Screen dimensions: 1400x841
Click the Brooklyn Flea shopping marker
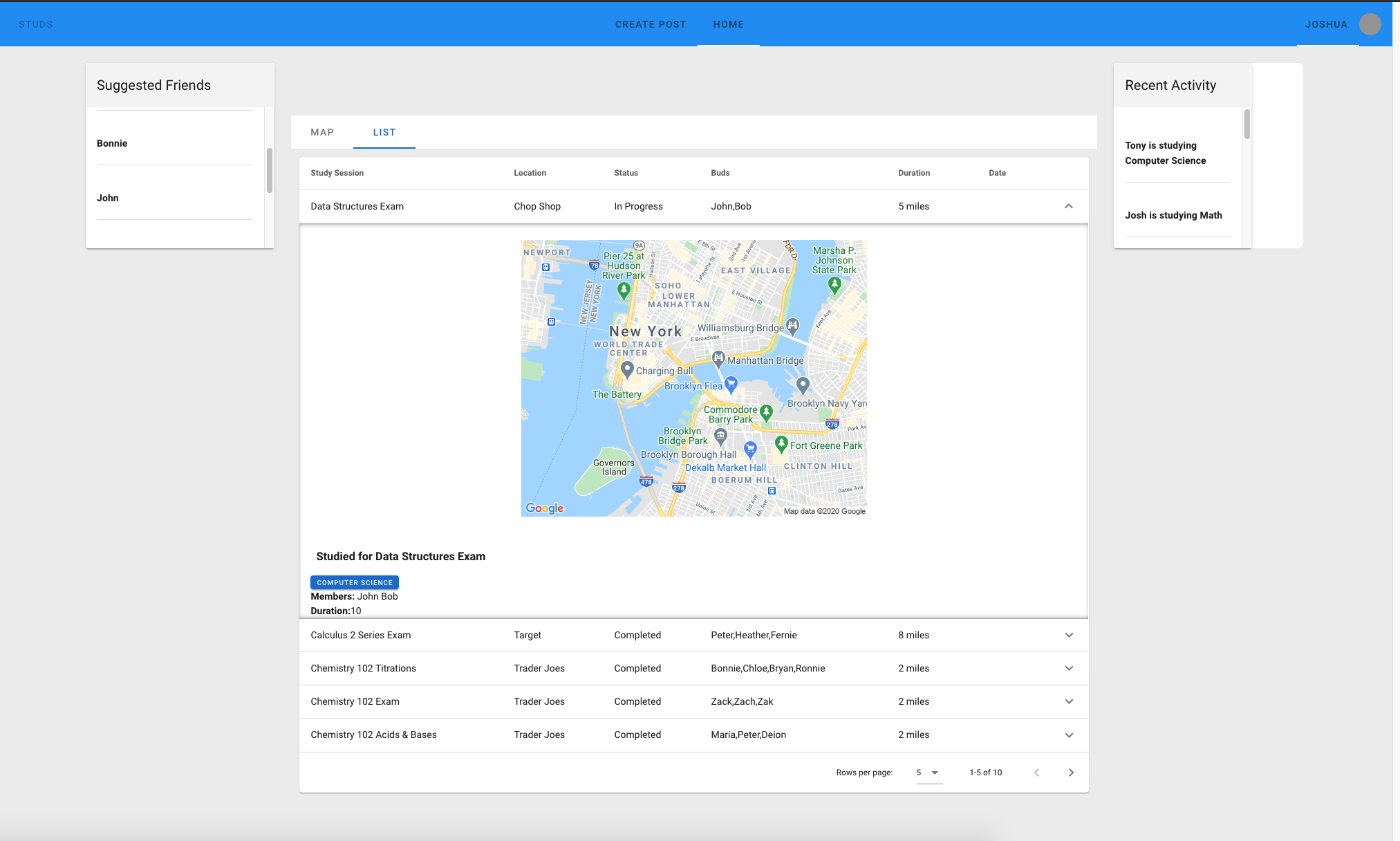coord(731,384)
